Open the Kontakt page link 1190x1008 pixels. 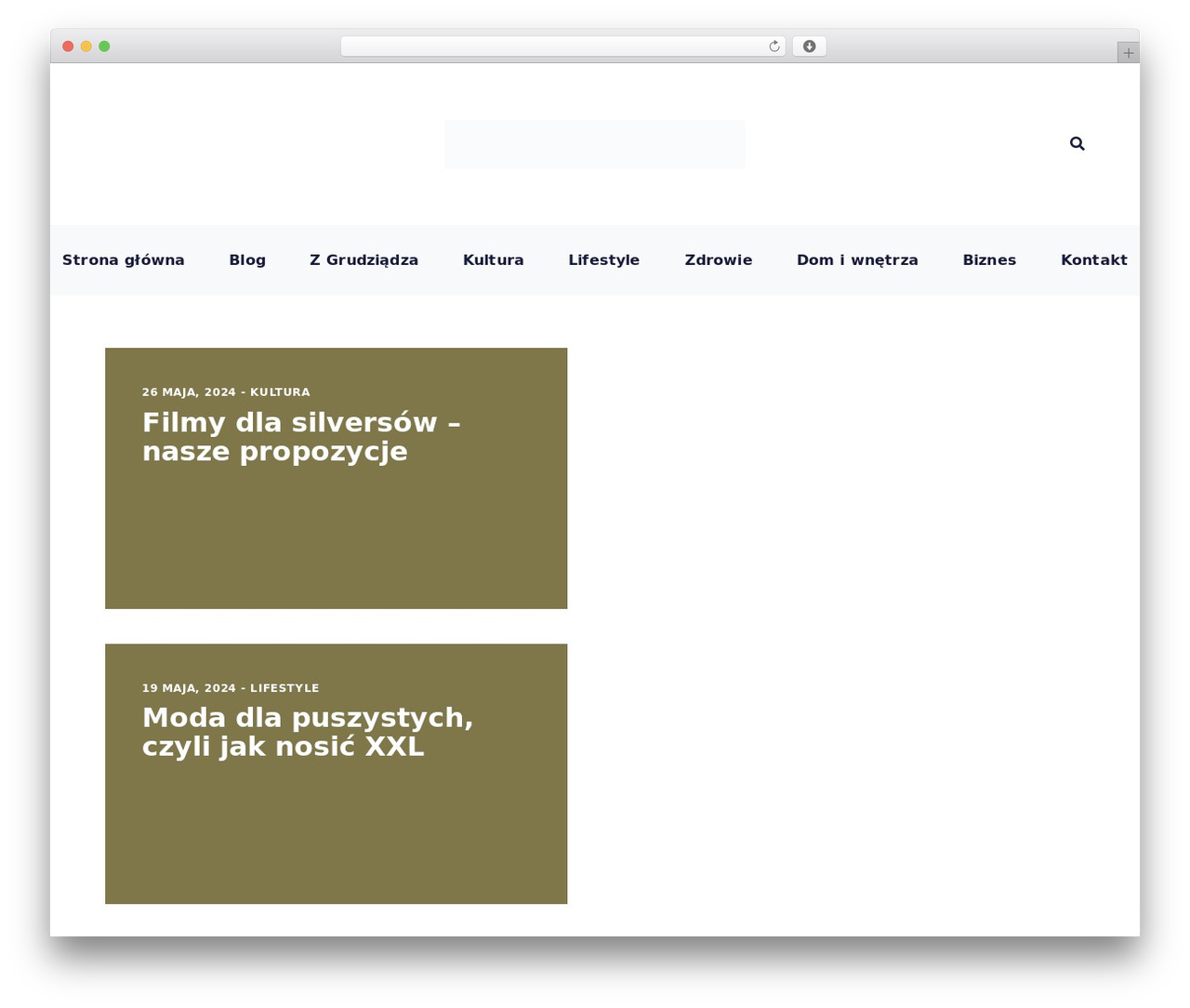1094,260
